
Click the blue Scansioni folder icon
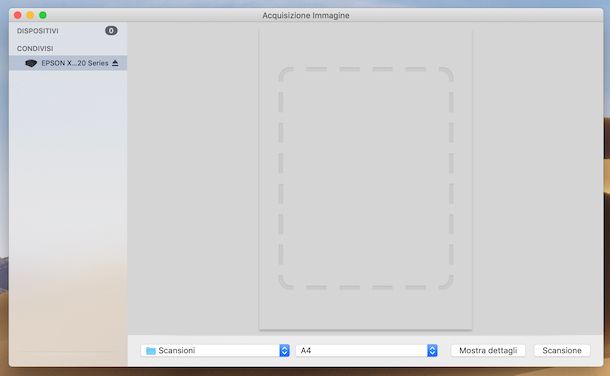[151, 351]
